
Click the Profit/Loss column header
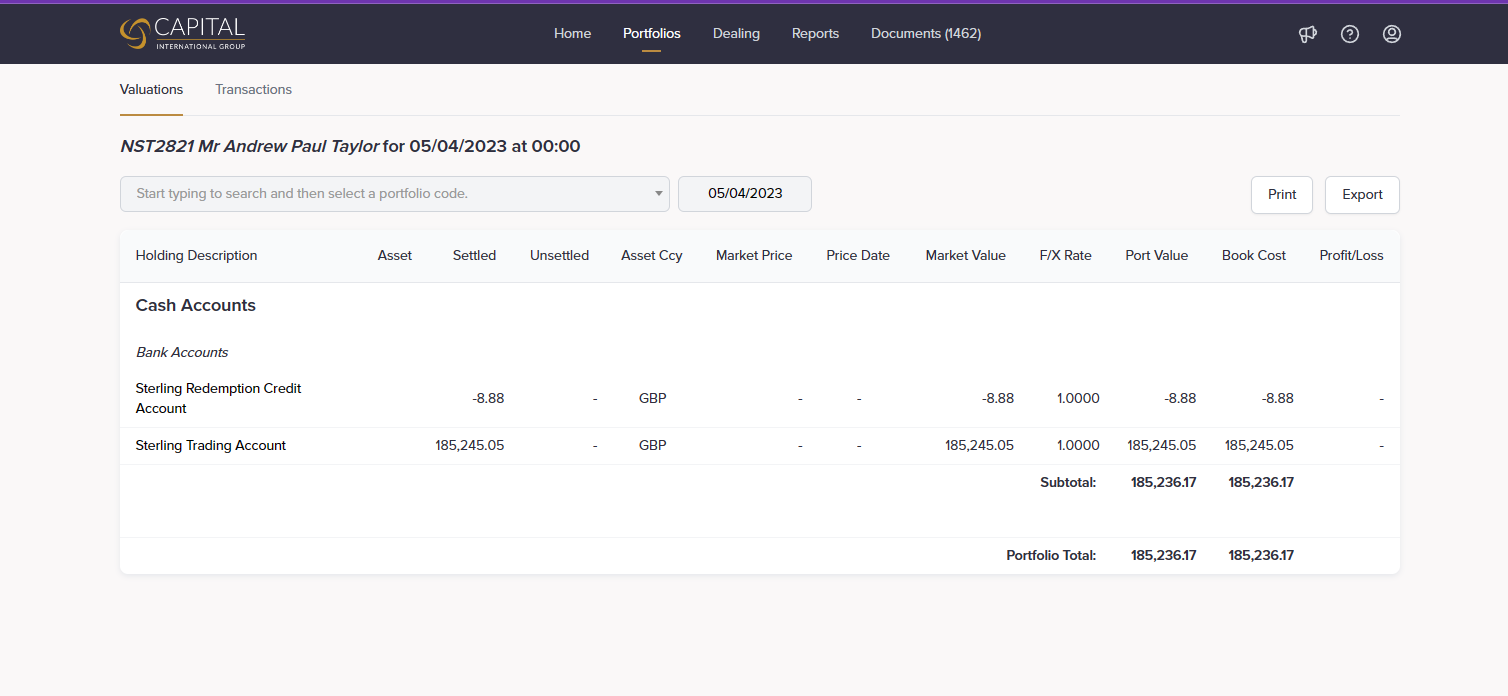pos(1351,256)
